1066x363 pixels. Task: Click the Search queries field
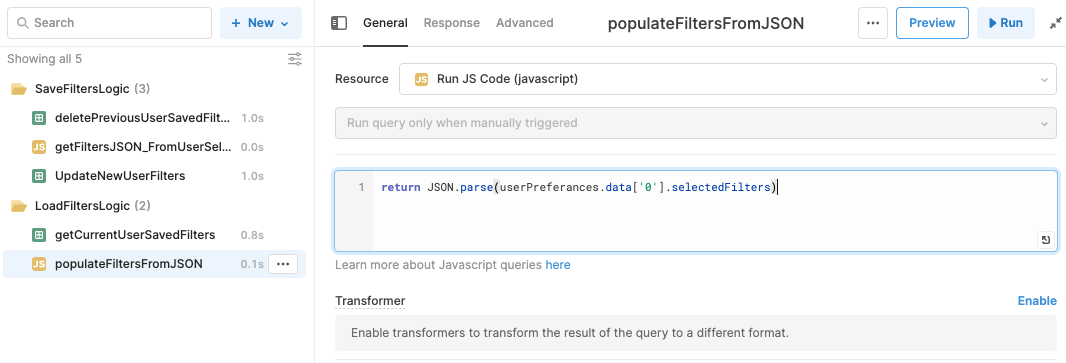pos(109,23)
